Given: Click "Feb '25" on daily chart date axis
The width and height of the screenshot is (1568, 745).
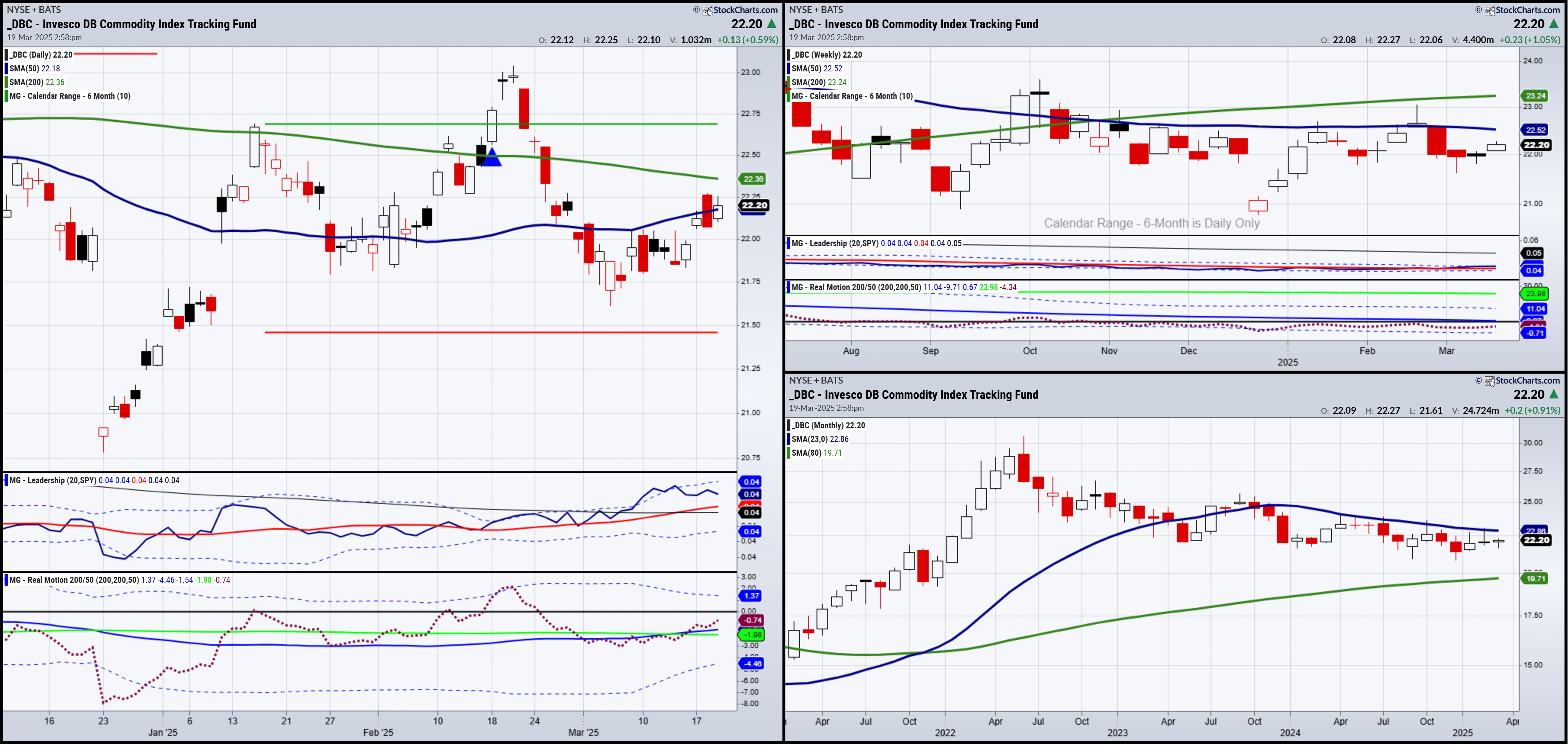Looking at the screenshot, I should click(x=378, y=732).
